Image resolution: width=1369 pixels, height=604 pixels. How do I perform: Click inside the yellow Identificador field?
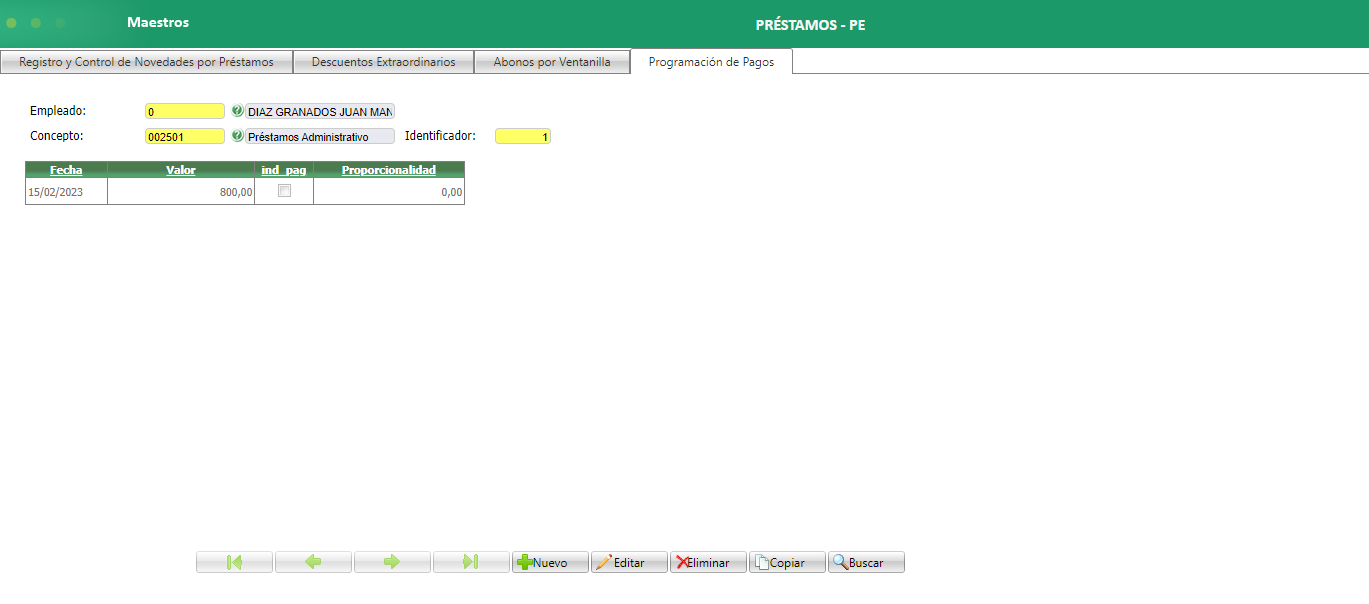pyautogui.click(x=522, y=136)
